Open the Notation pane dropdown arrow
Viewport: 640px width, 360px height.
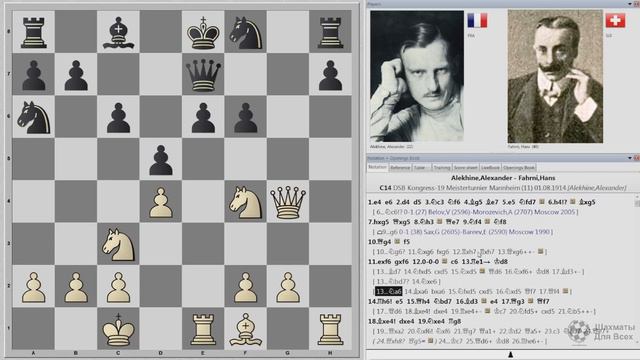coord(629,158)
